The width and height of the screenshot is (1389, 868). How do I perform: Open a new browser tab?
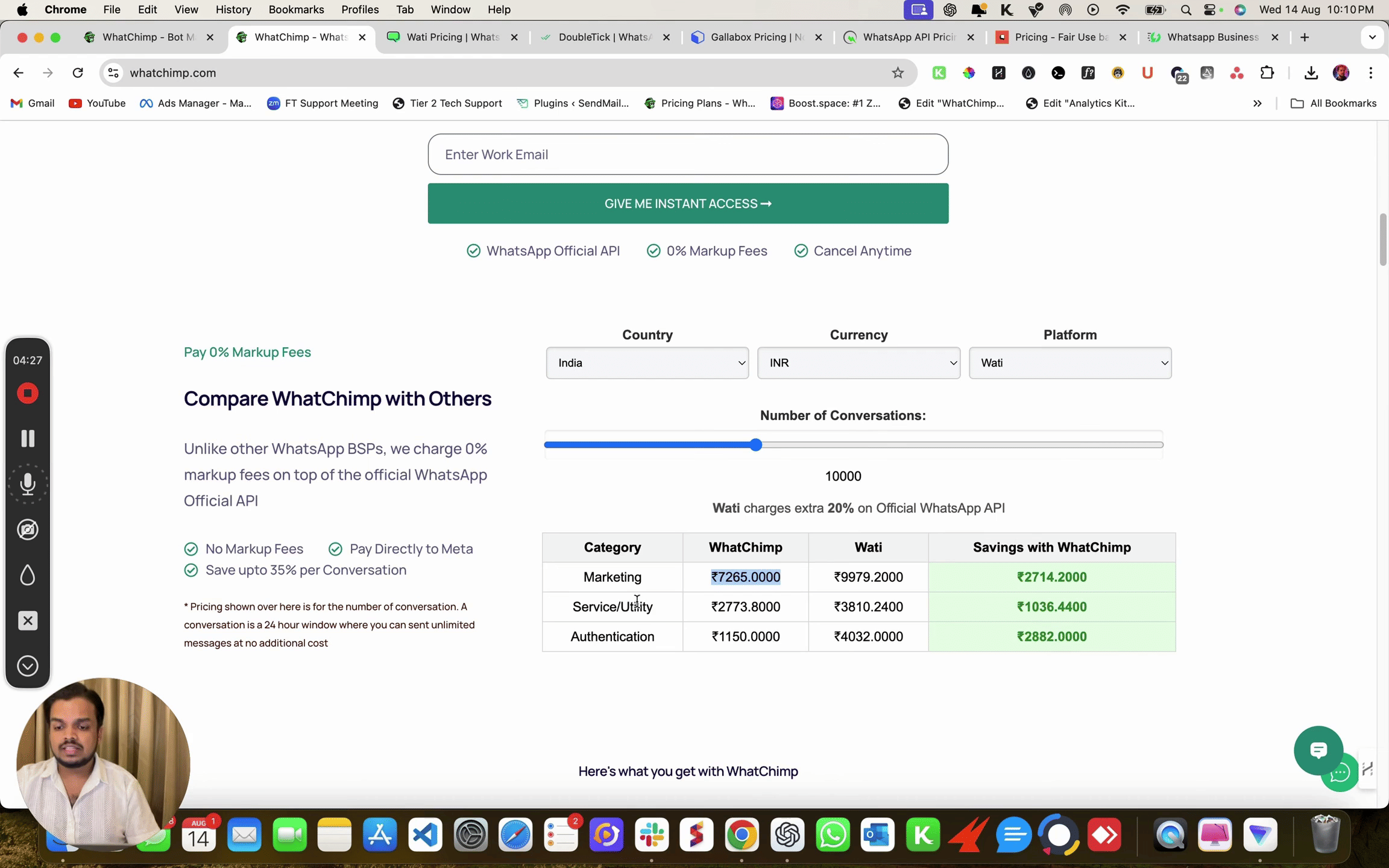[1305, 37]
